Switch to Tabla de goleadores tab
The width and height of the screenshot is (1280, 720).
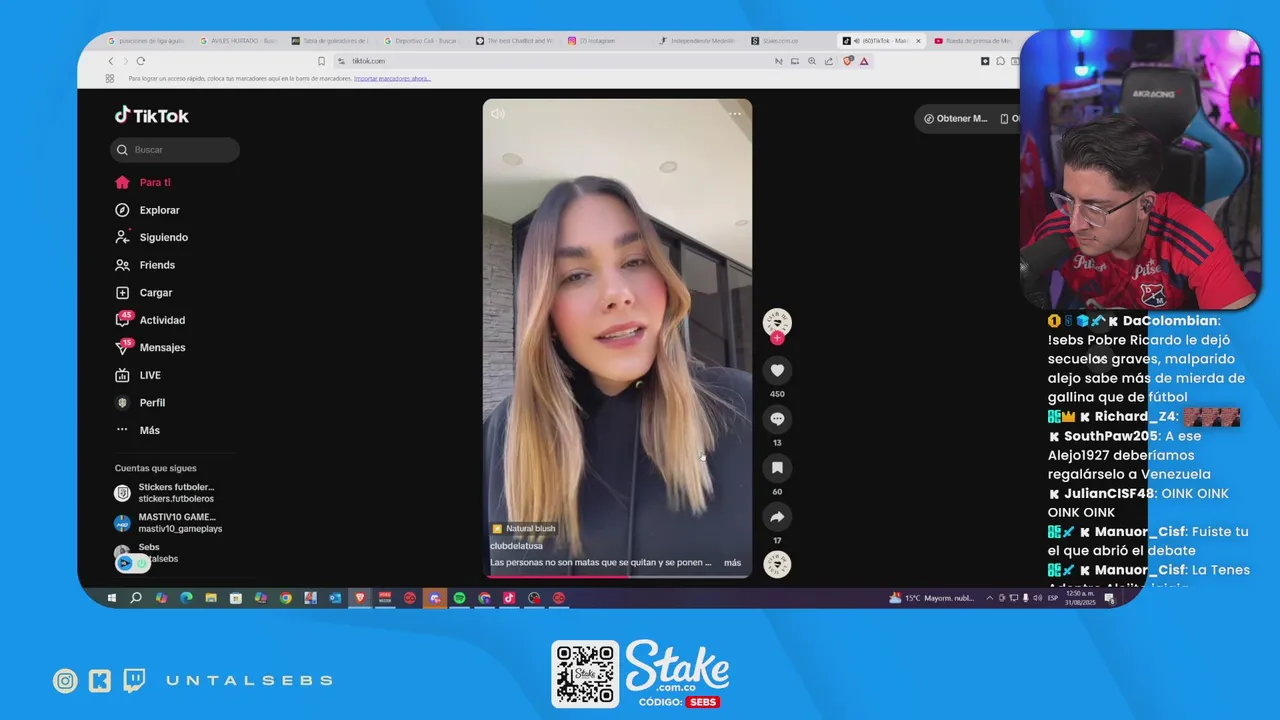click(333, 41)
